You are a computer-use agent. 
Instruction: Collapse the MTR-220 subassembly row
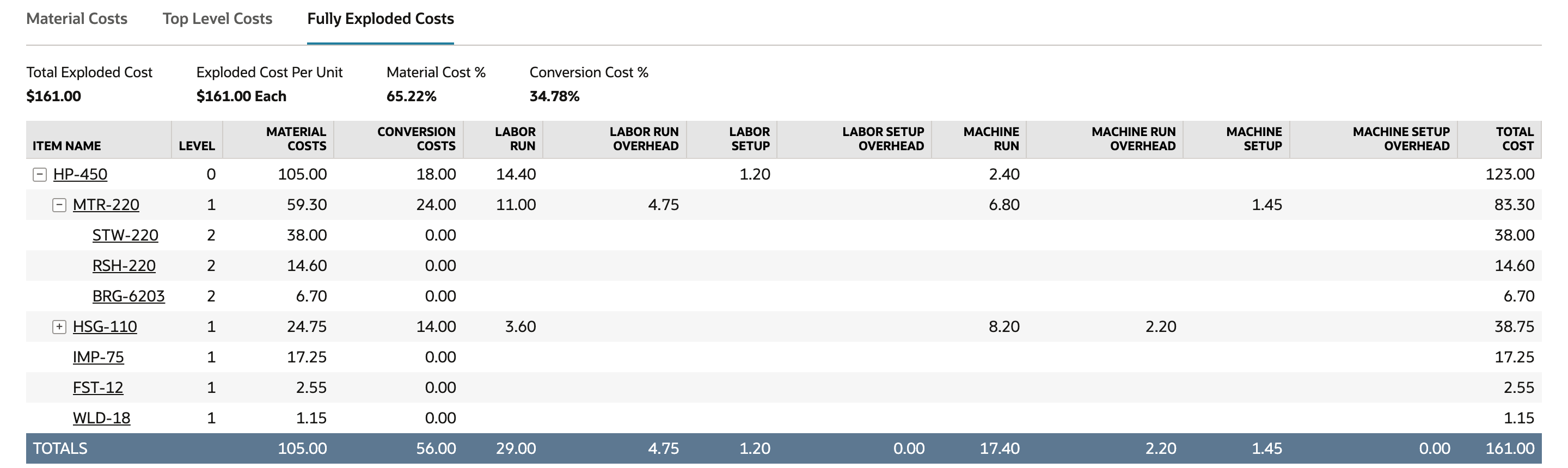coord(59,205)
